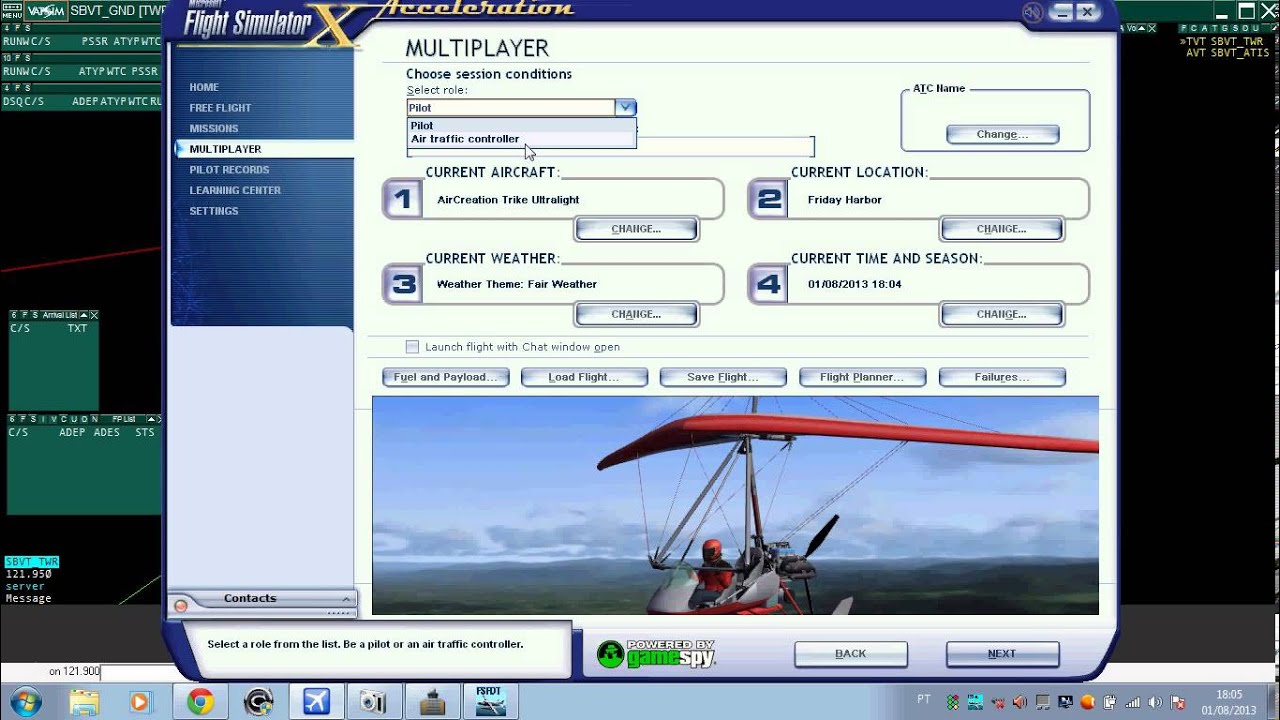
Task: Open SETTINGS in the sidebar
Action: tap(214, 211)
